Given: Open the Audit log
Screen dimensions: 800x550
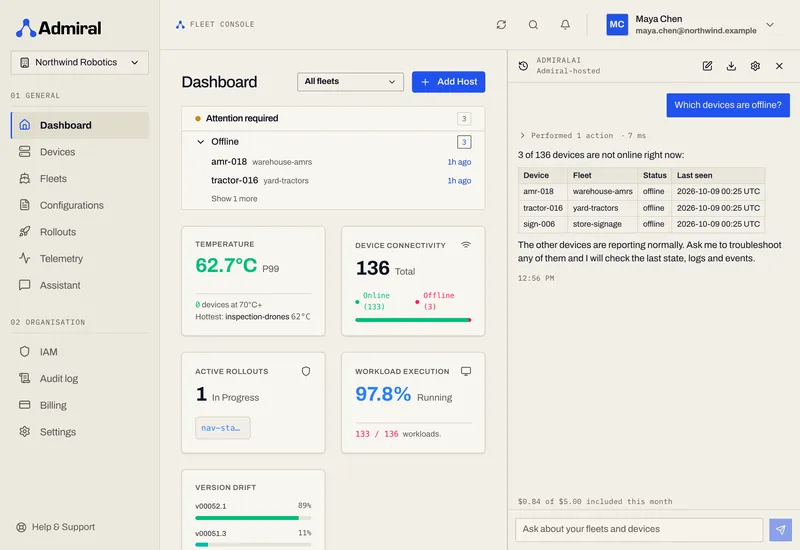Looking at the screenshot, I should 80,379.
